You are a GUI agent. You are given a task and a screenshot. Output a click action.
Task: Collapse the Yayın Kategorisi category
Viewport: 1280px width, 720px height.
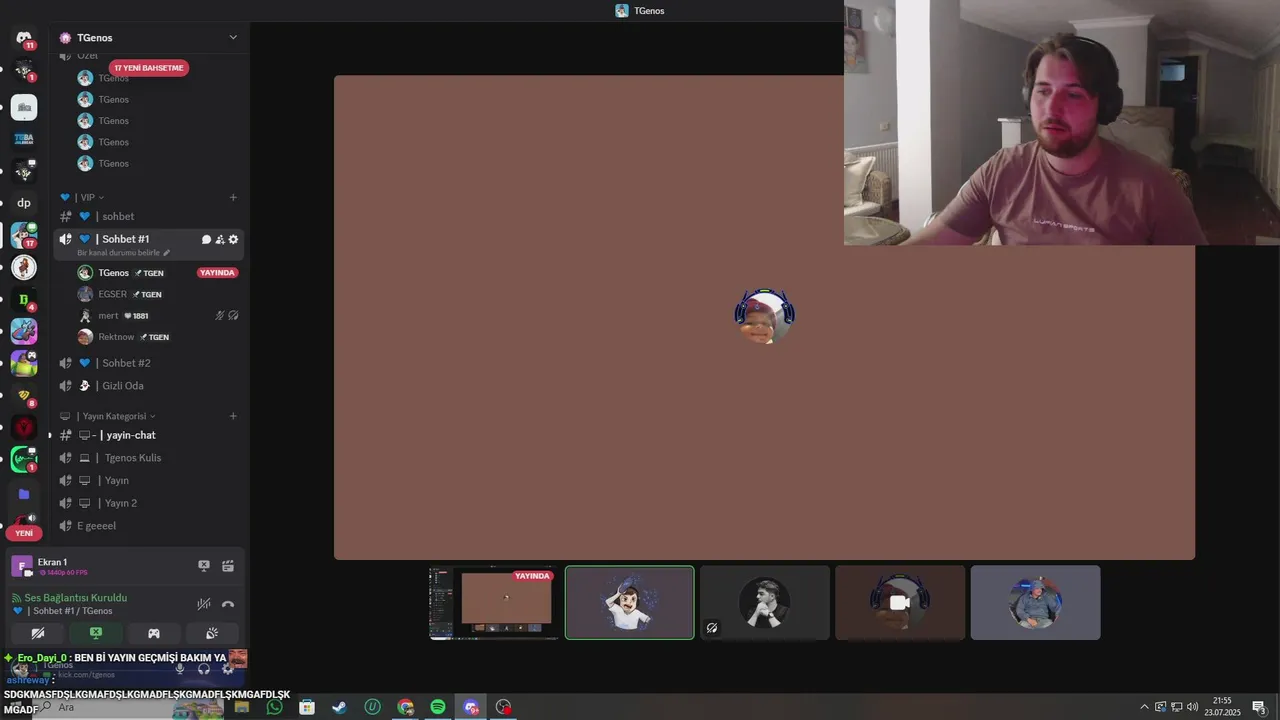[x=108, y=416]
